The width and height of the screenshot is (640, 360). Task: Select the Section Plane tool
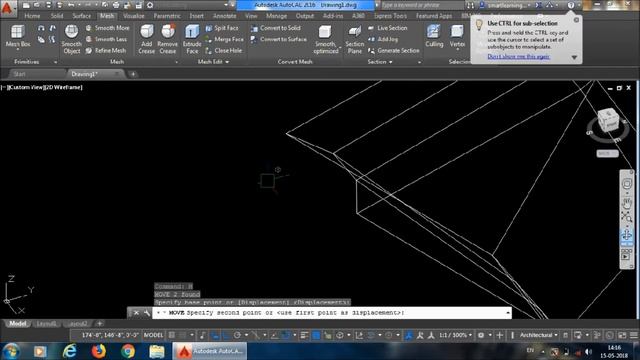point(355,39)
